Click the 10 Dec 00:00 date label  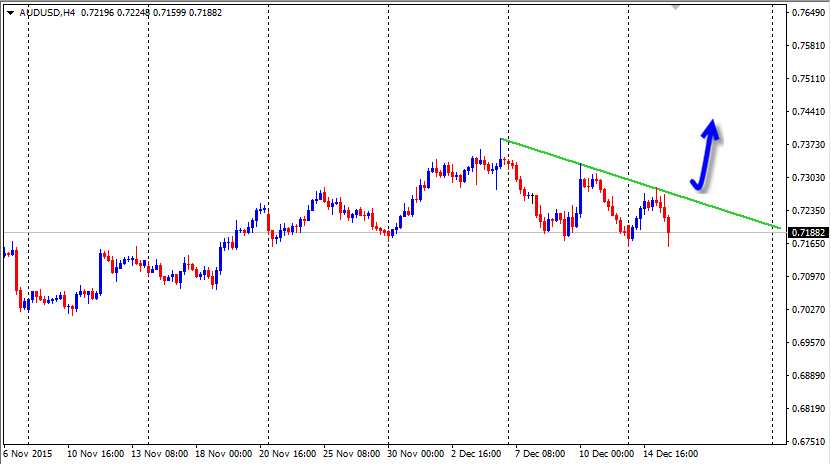[606, 454]
